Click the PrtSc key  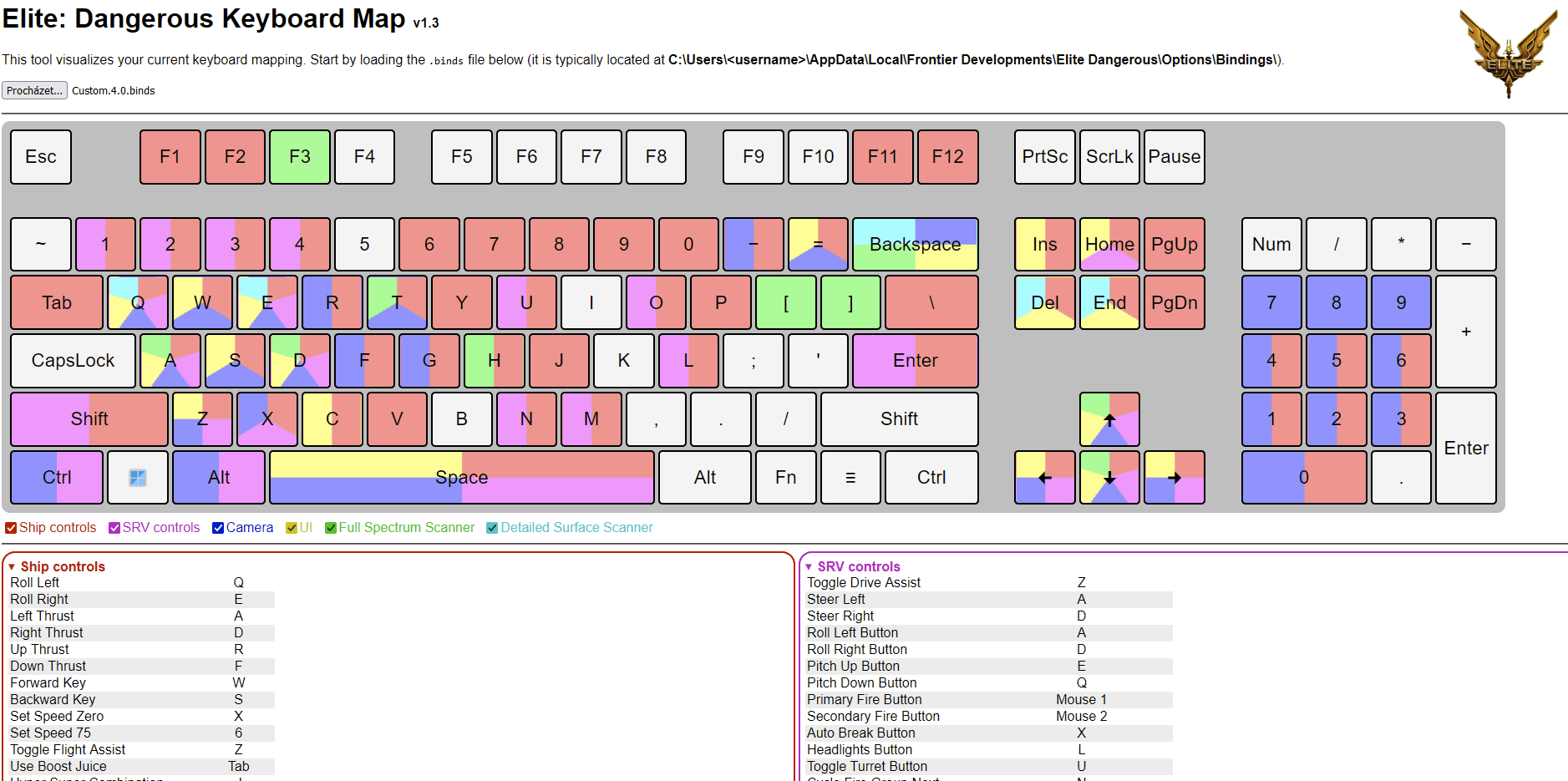[1044, 157]
